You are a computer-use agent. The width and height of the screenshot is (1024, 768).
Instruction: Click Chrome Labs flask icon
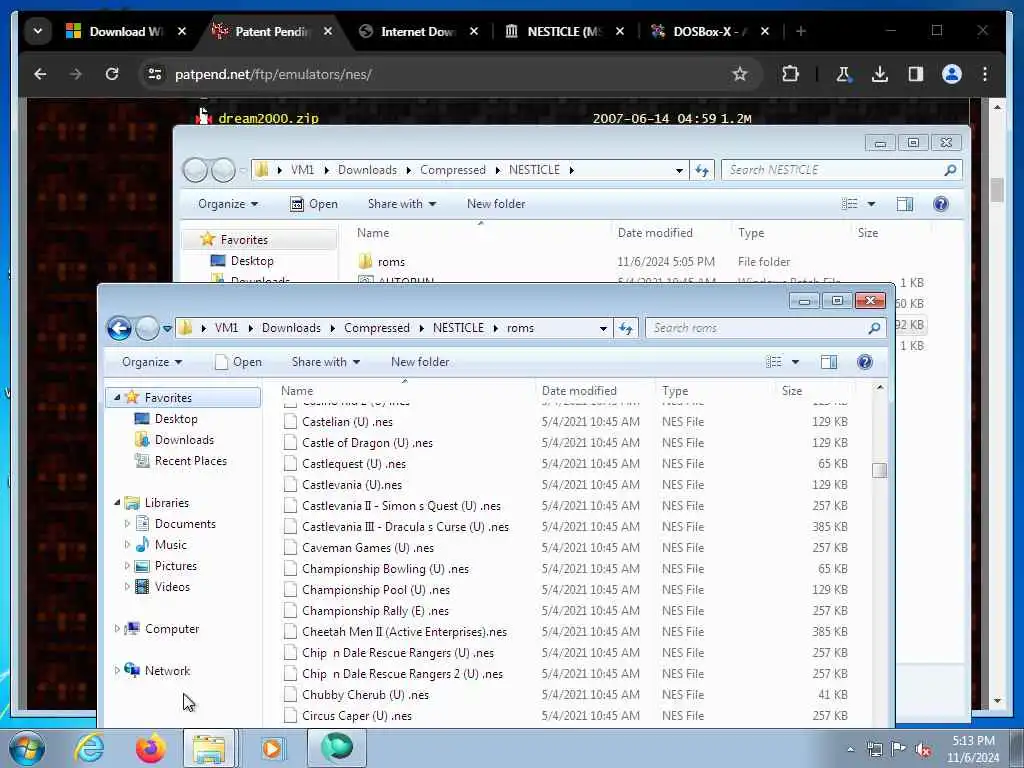[x=843, y=74]
